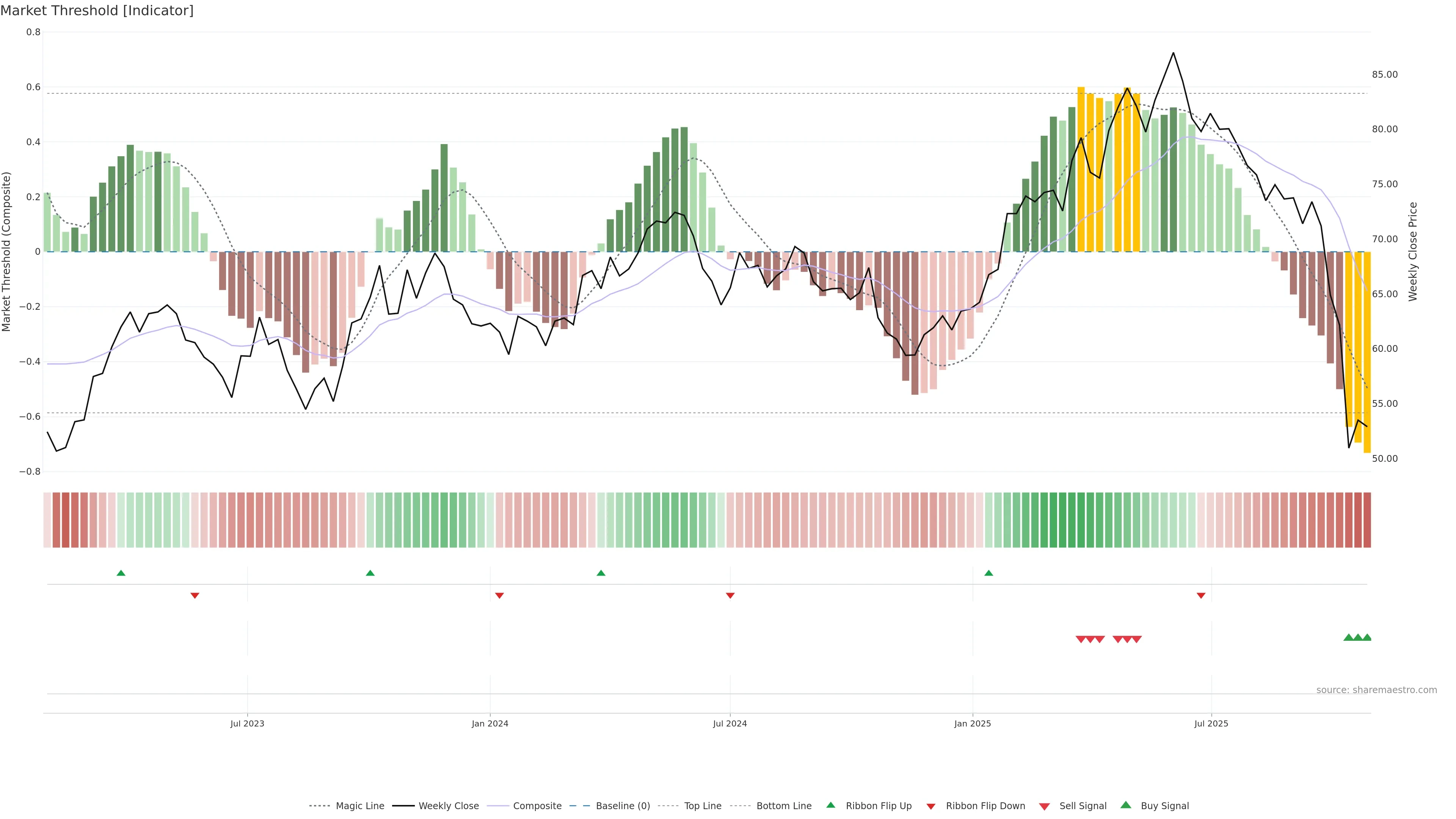The height and width of the screenshot is (819, 1456).
Task: Click the Ribbon Flip Up marker before Jan 2024
Action: point(370,573)
